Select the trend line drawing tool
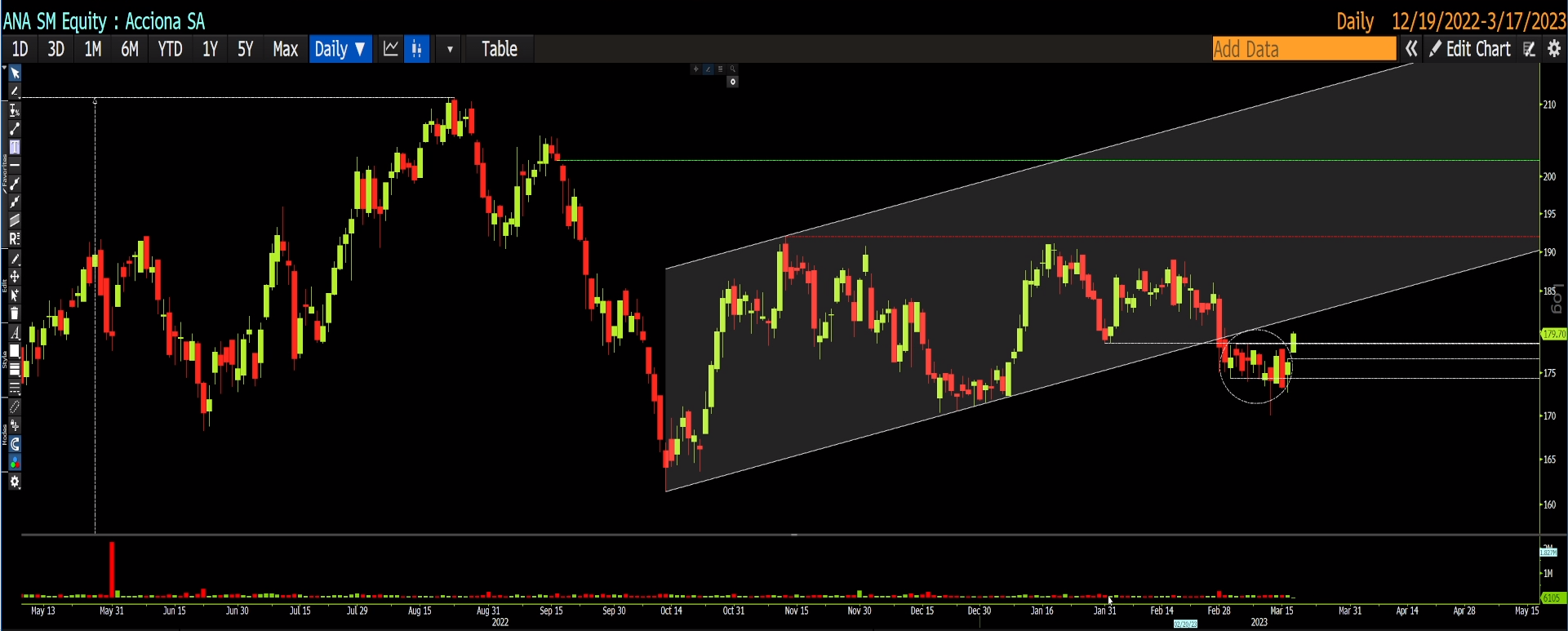This screenshot has width=1568, height=631. click(15, 129)
